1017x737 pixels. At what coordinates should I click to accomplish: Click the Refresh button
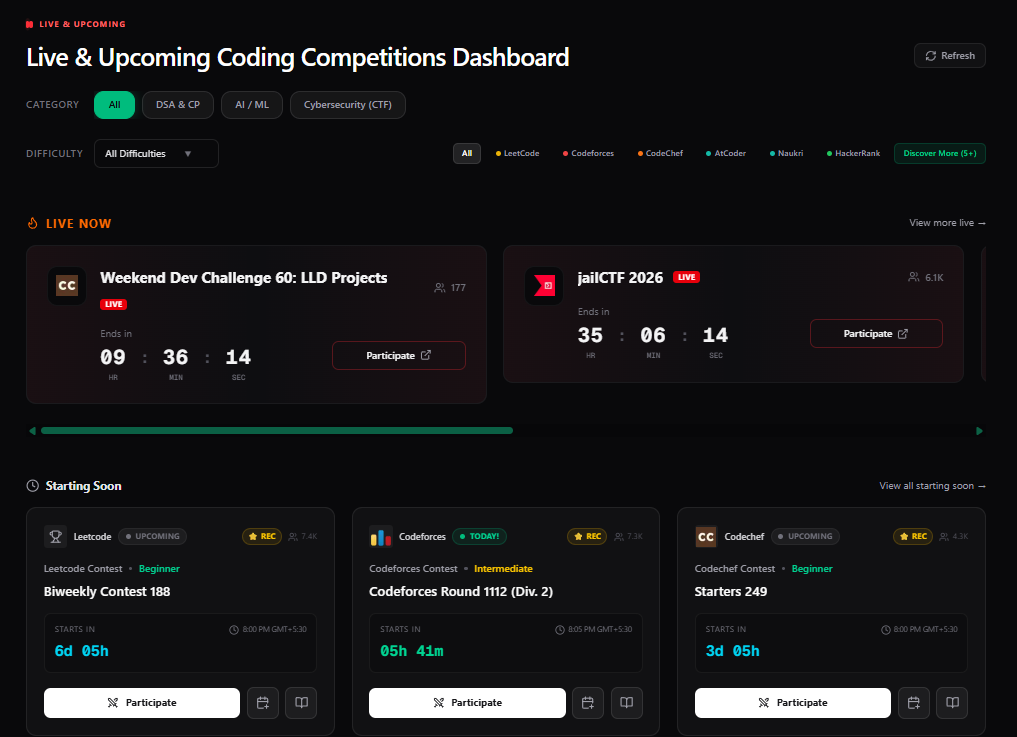[950, 56]
